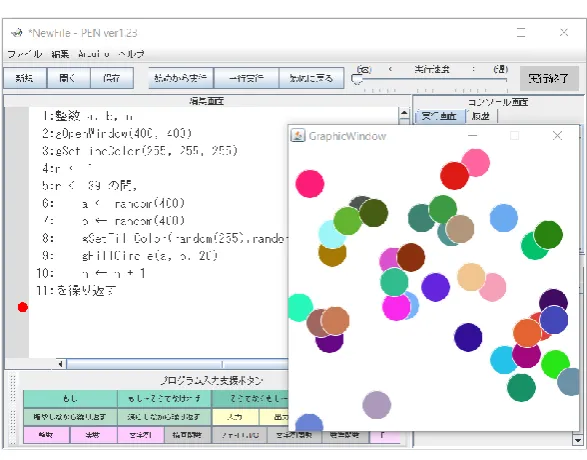Click the helper button panel drag grip
The image size is (587, 460).
tap(13, 409)
